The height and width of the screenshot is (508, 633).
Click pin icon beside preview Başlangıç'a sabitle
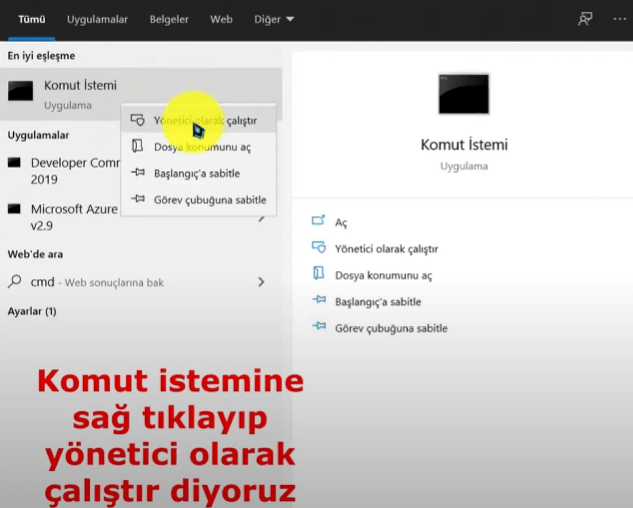pos(319,299)
